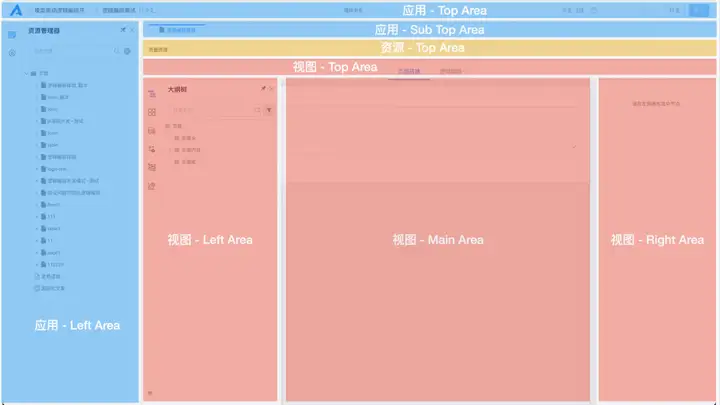Screen dimensions: 720x405
Task: Expand the arrow beside item 111
Action: [x=37, y=217]
